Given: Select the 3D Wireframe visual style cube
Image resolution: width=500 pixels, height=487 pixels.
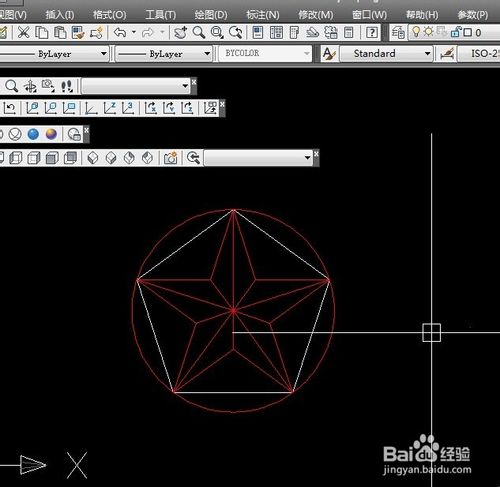Looking at the screenshot, I should pos(16,158).
